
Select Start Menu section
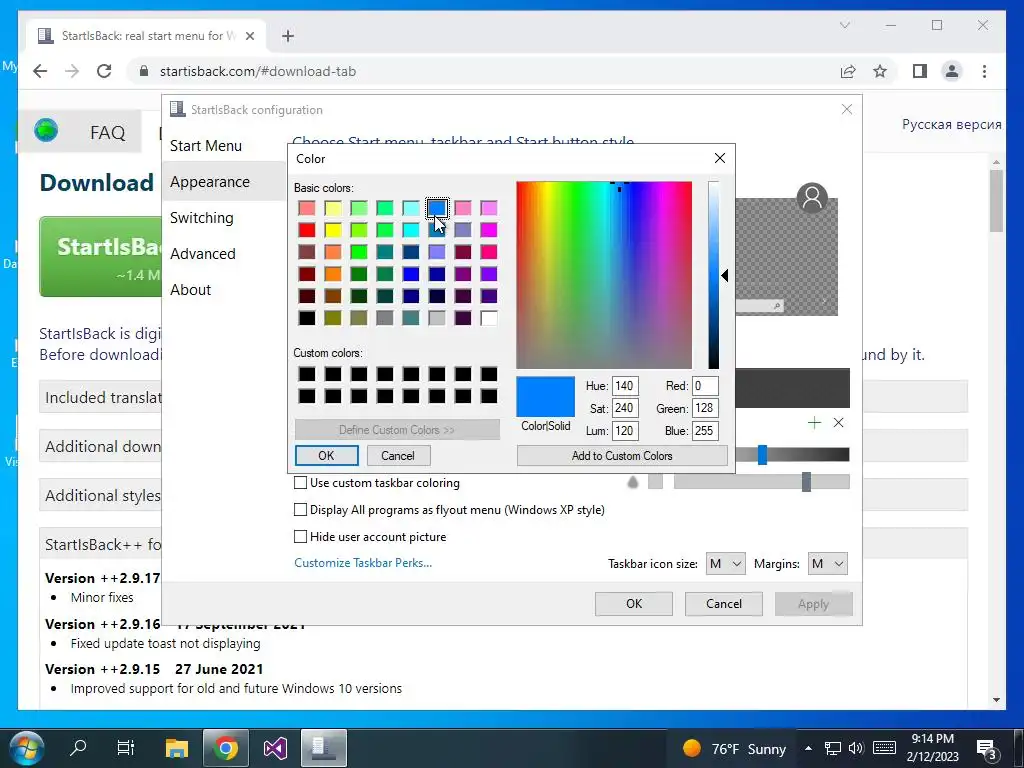tap(206, 146)
